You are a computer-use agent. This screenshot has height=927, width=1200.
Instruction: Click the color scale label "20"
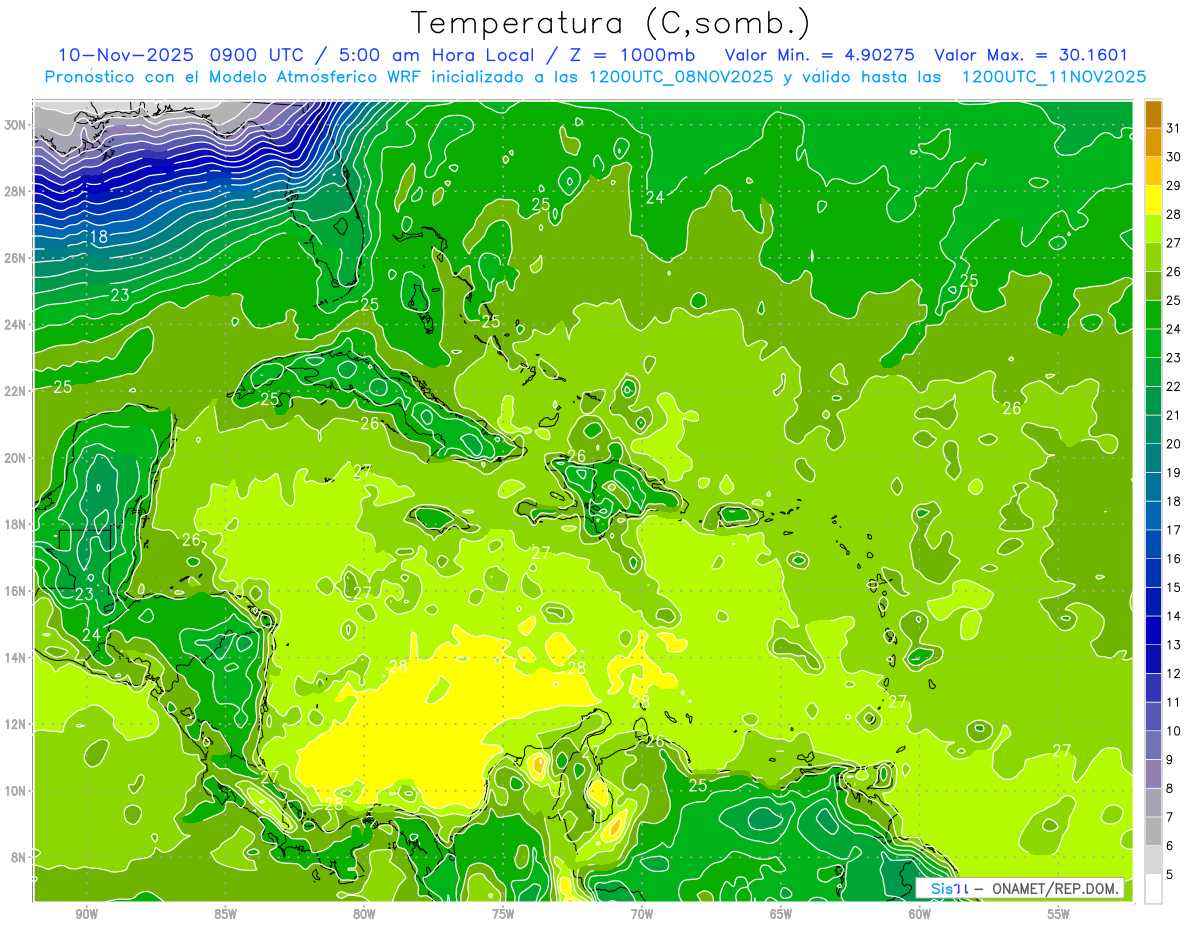(x=1174, y=444)
